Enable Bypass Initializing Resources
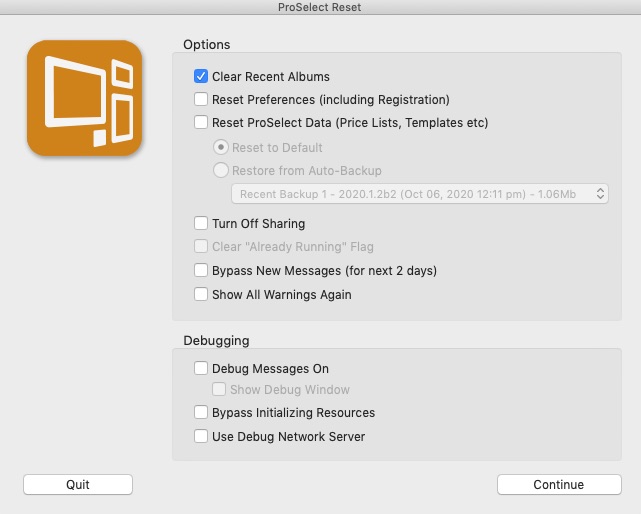Image resolution: width=641 pixels, height=514 pixels. [201, 413]
